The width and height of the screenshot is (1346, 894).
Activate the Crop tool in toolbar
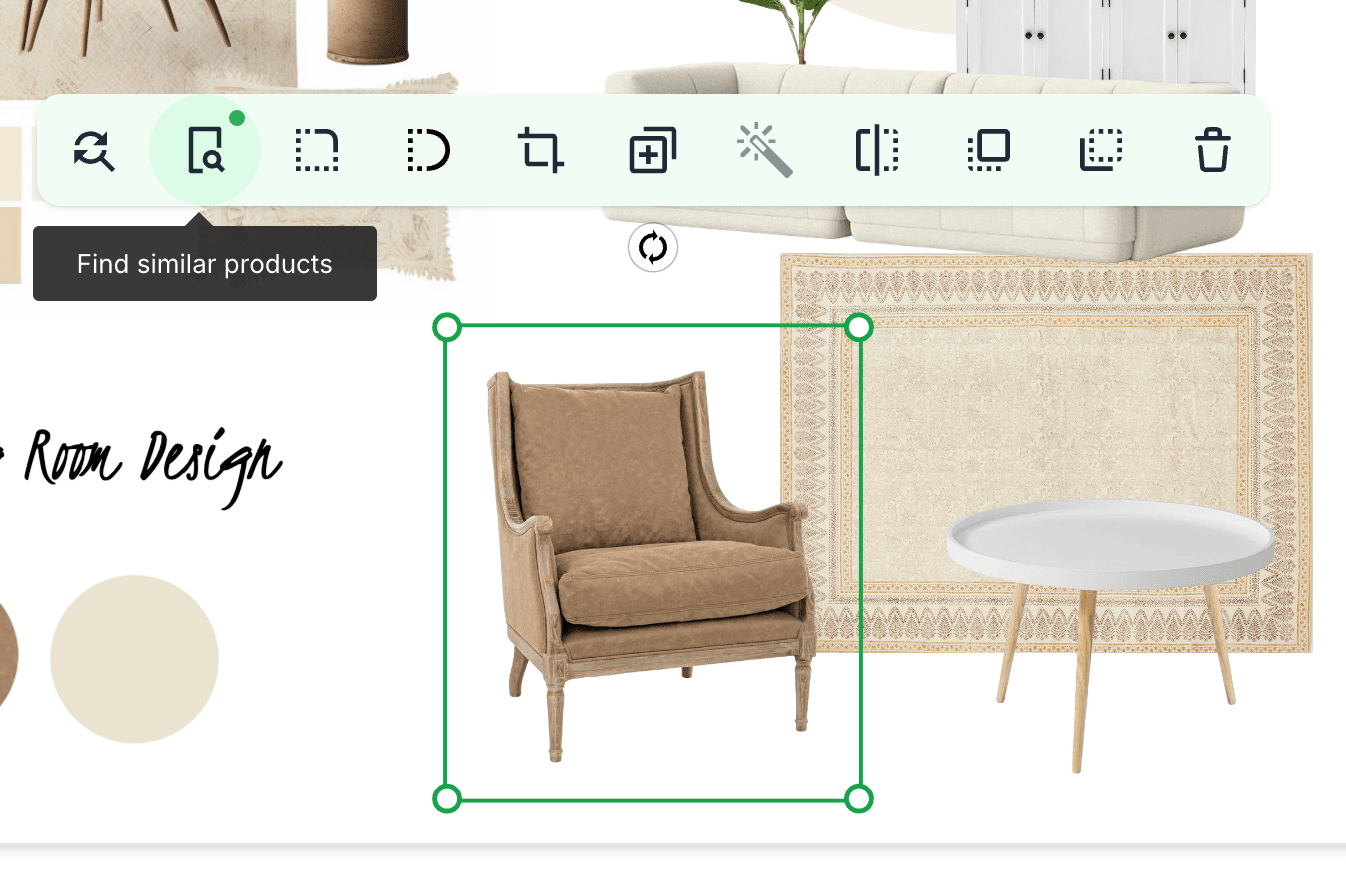pos(540,151)
